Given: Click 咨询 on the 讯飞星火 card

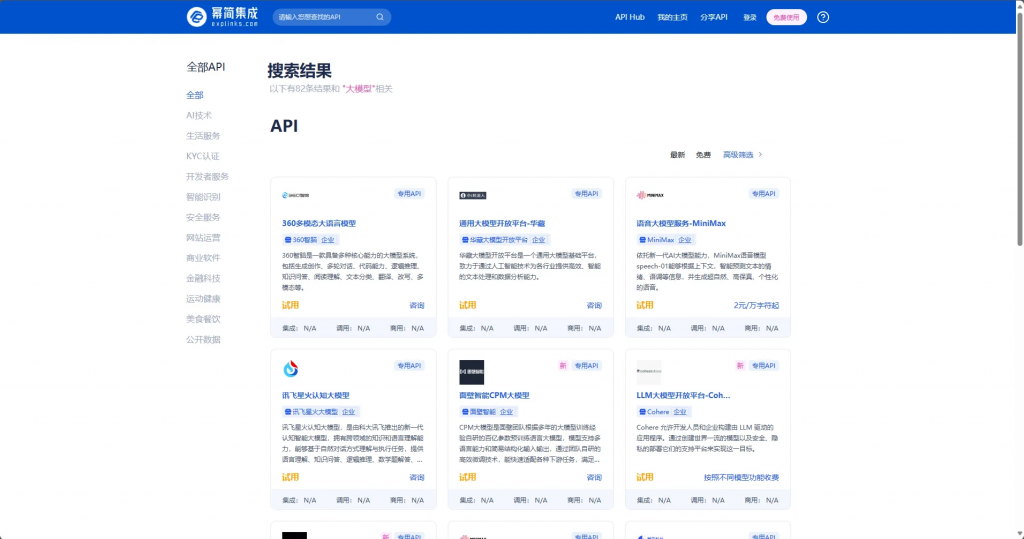Looking at the screenshot, I should click(x=417, y=477).
